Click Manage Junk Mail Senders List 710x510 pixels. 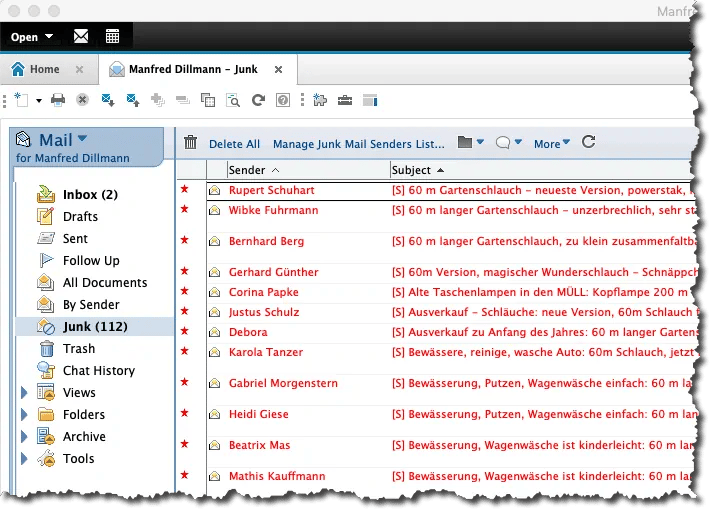pos(358,144)
